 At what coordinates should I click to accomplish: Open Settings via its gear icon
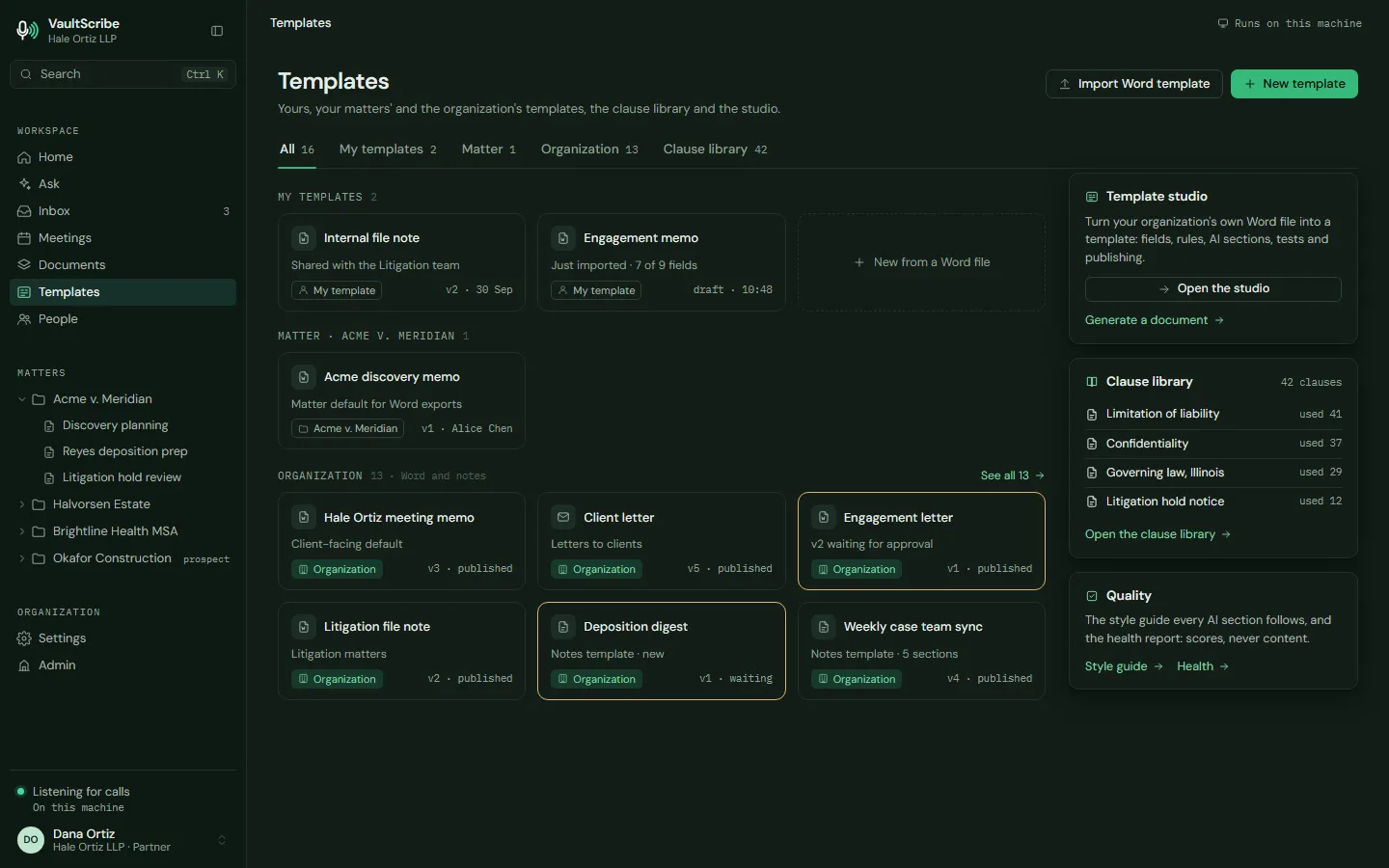(24, 638)
